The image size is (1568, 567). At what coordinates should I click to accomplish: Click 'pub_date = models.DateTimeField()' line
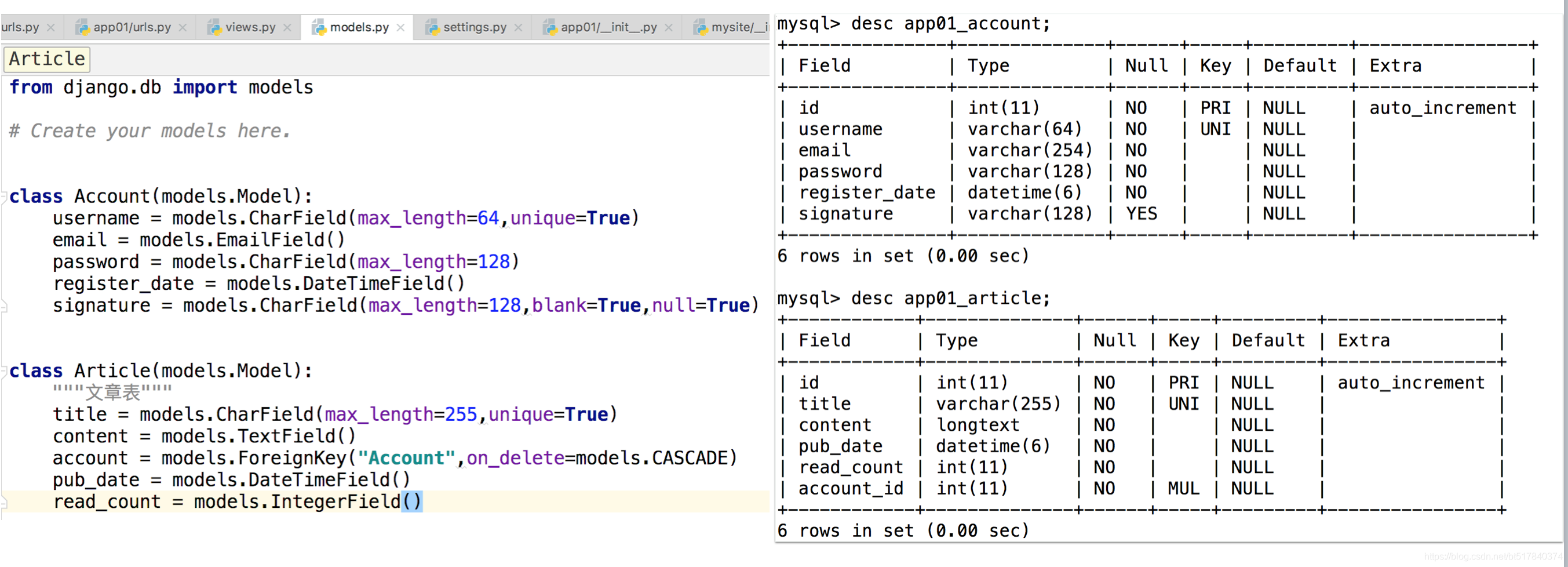[231, 481]
